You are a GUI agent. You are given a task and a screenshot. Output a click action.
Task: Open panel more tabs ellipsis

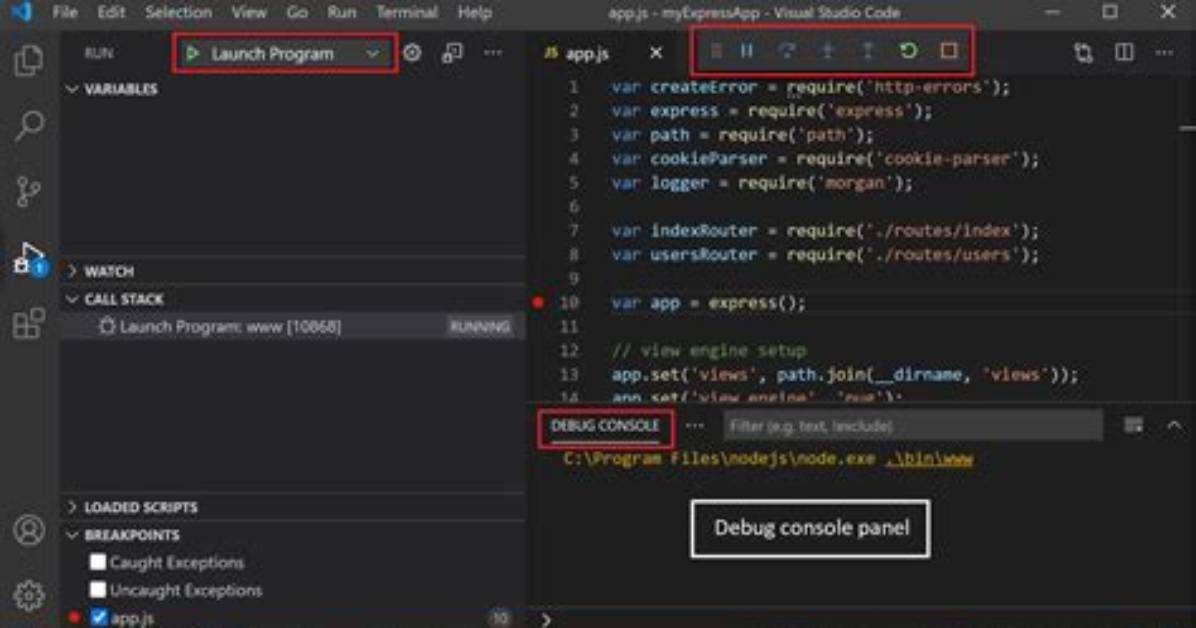(694, 426)
